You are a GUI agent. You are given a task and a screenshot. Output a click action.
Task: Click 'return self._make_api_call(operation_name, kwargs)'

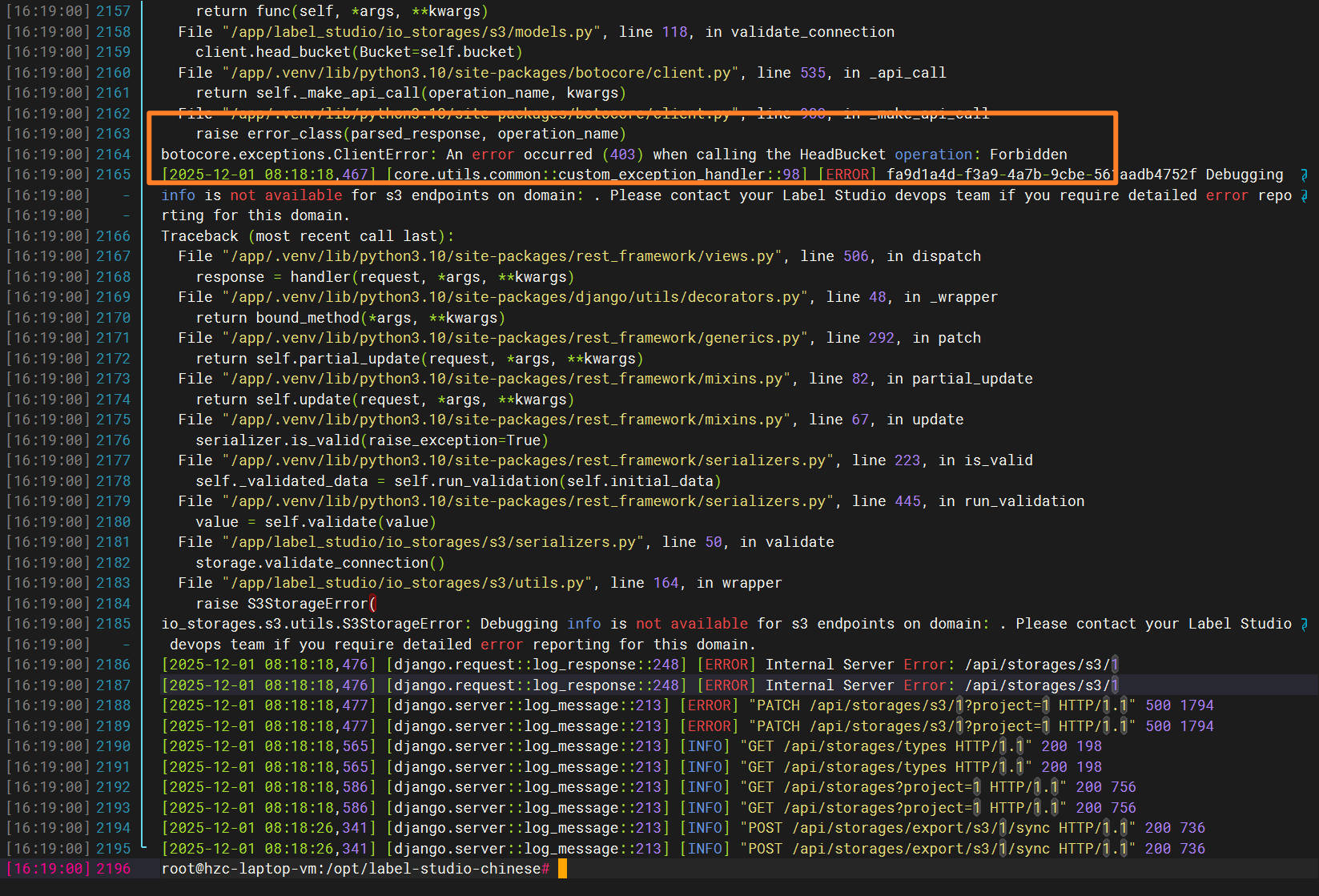coord(411,93)
